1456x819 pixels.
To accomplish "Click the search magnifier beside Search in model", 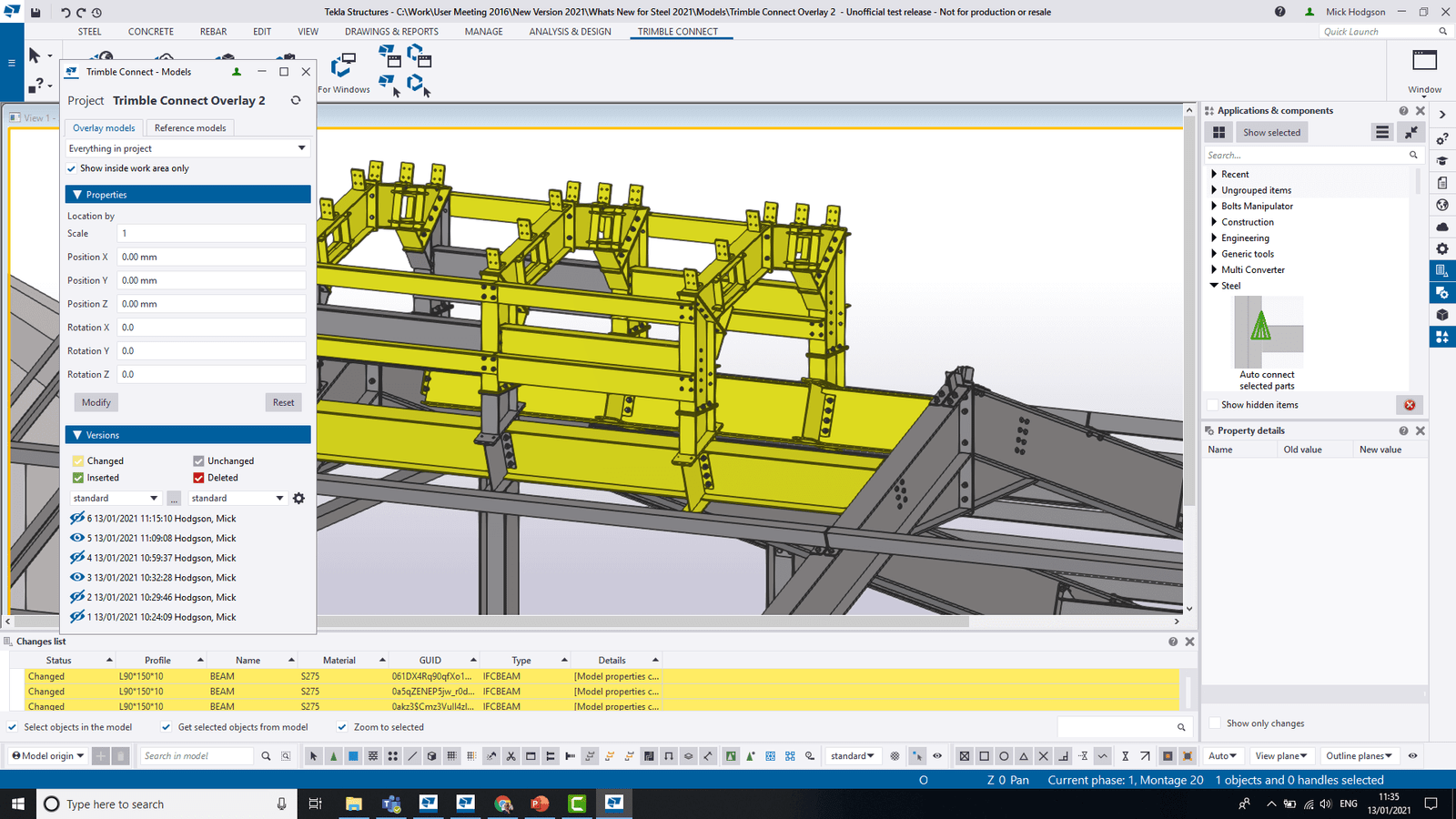I will [x=266, y=756].
